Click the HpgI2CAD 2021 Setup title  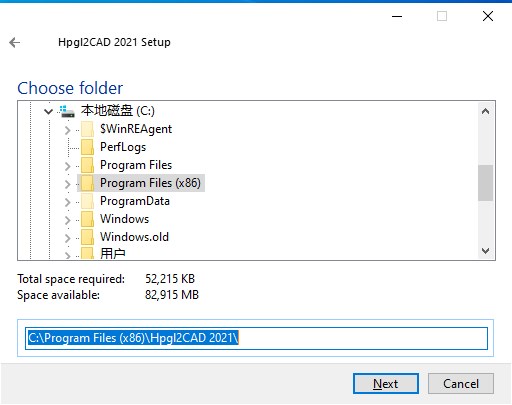click(114, 42)
